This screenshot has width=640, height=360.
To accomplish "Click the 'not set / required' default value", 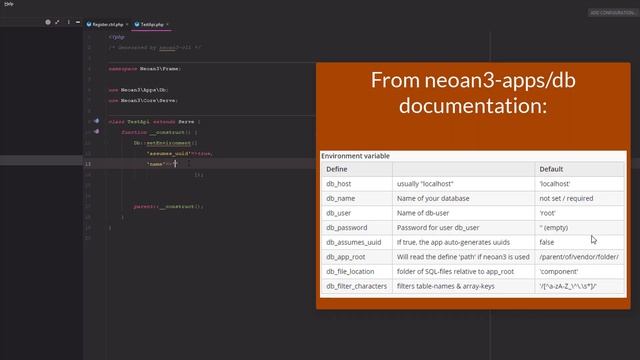I will (x=566, y=198).
